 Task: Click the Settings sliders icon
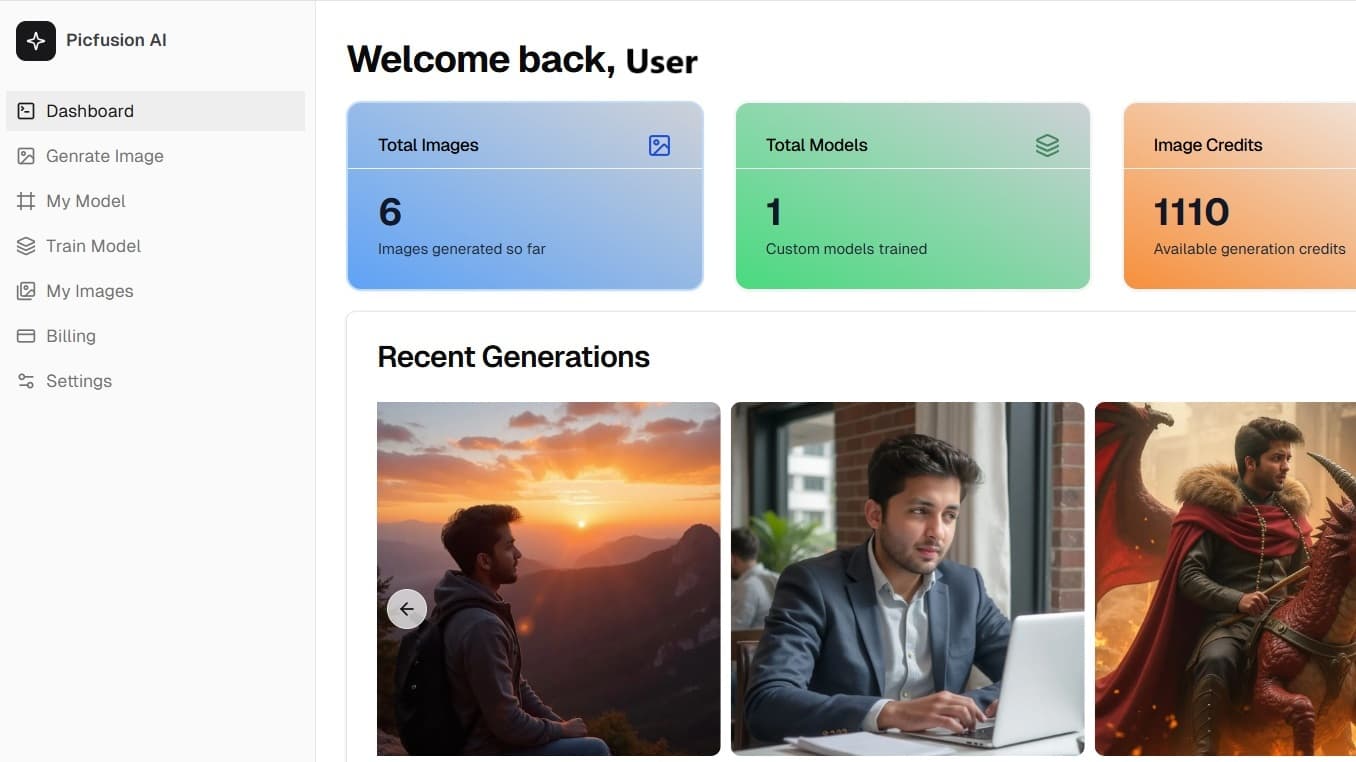[26, 381]
